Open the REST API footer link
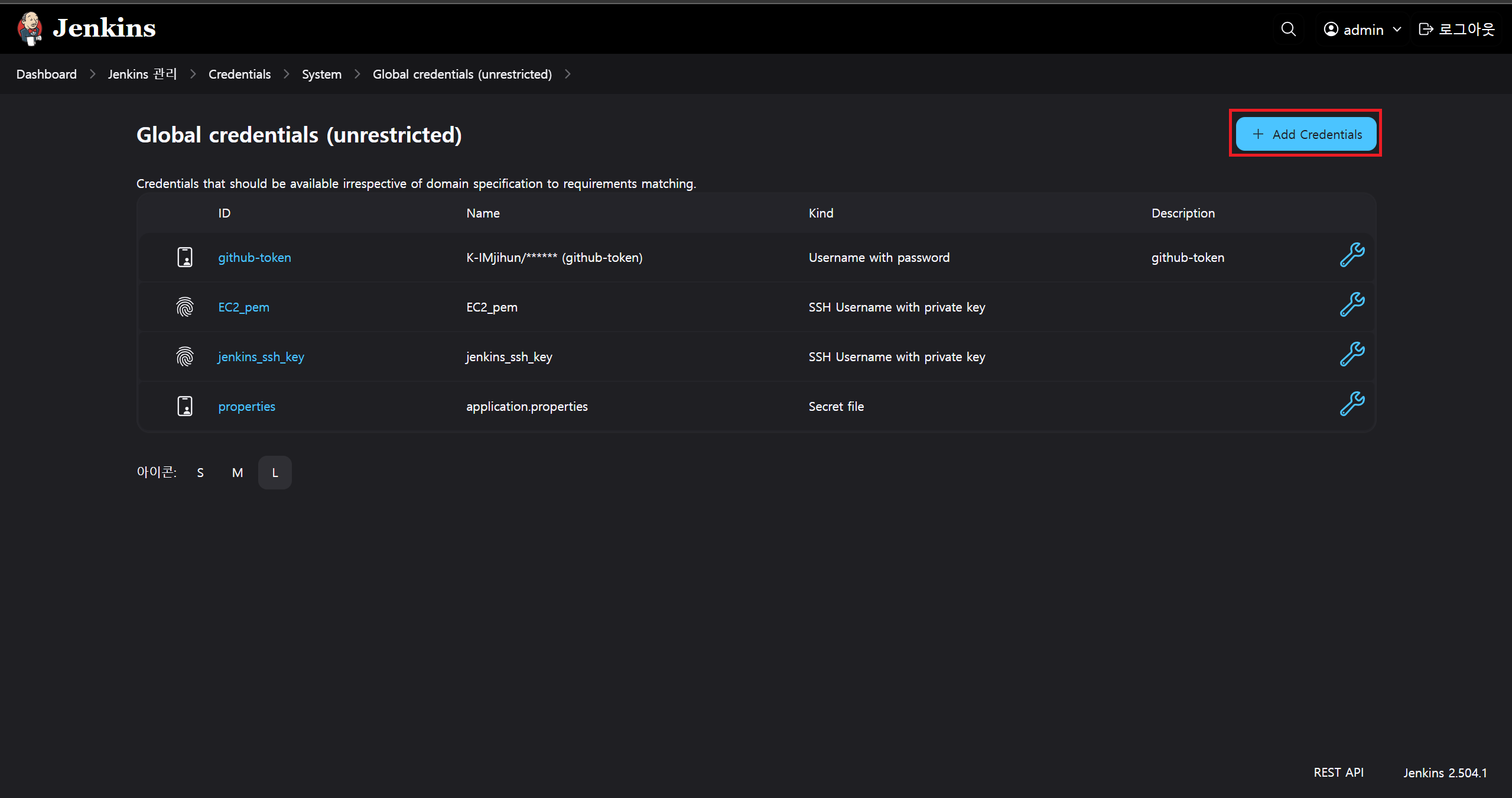This screenshot has width=1512, height=798. pos(1338,773)
